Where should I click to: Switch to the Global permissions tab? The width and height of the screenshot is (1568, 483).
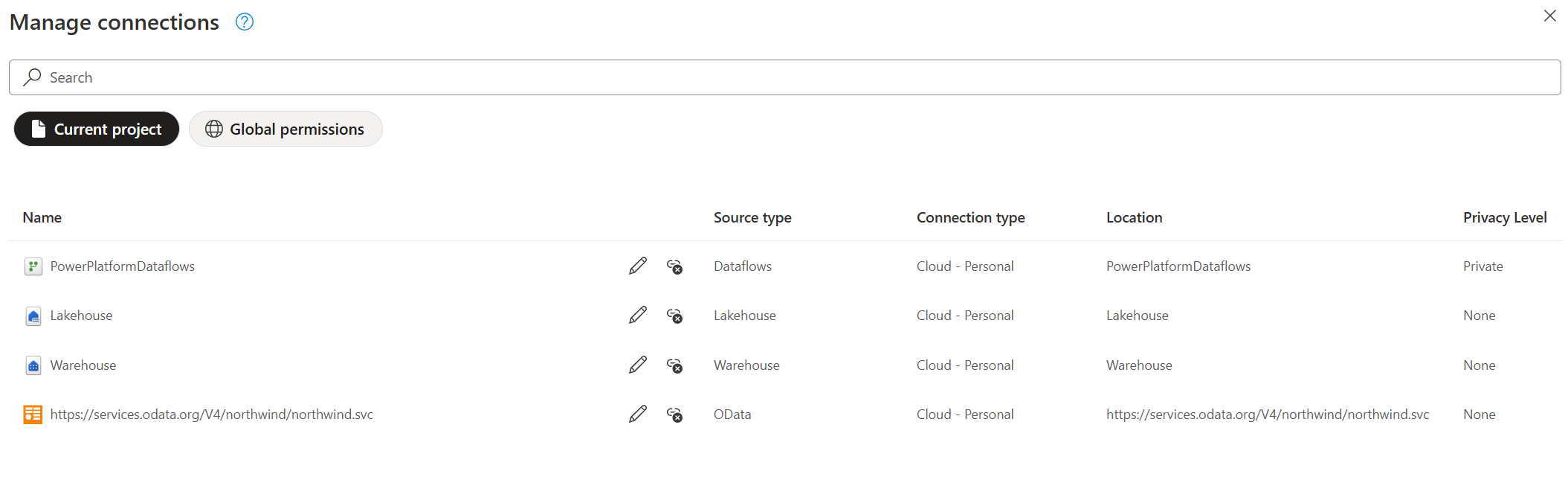pyautogui.click(x=285, y=129)
